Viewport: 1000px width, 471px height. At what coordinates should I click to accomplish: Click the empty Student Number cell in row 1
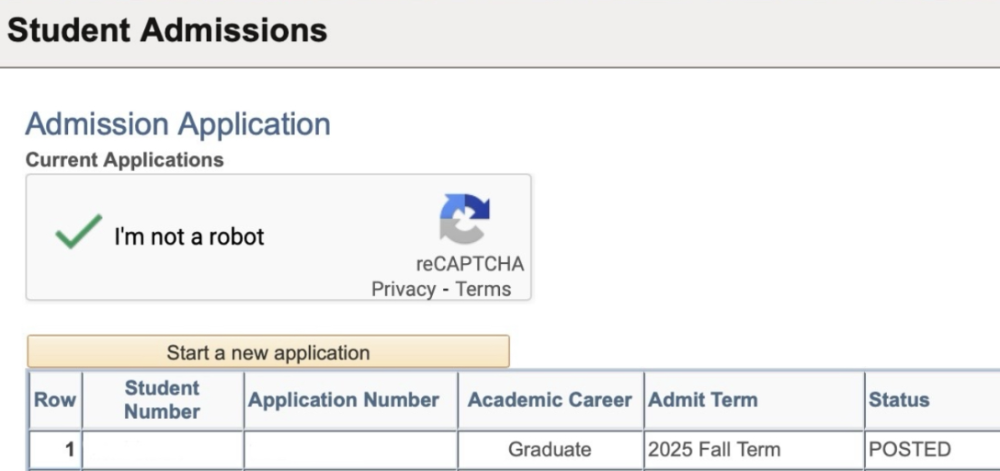pyautogui.click(x=163, y=450)
